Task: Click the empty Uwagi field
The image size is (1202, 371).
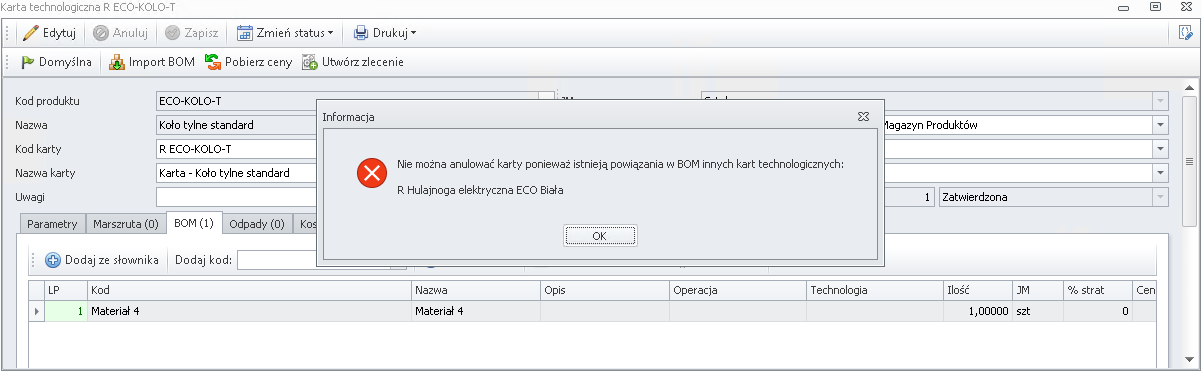Action: pyautogui.click(x=236, y=197)
